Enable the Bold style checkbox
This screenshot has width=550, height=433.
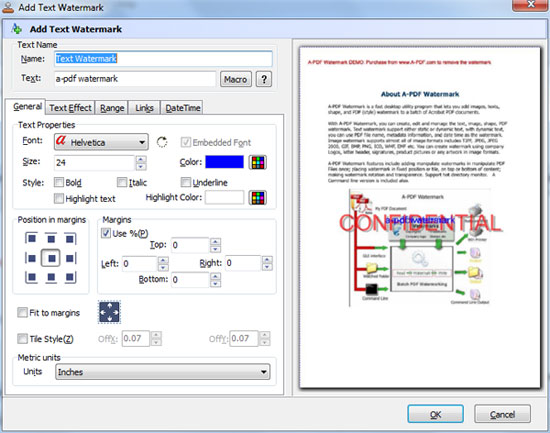click(59, 182)
